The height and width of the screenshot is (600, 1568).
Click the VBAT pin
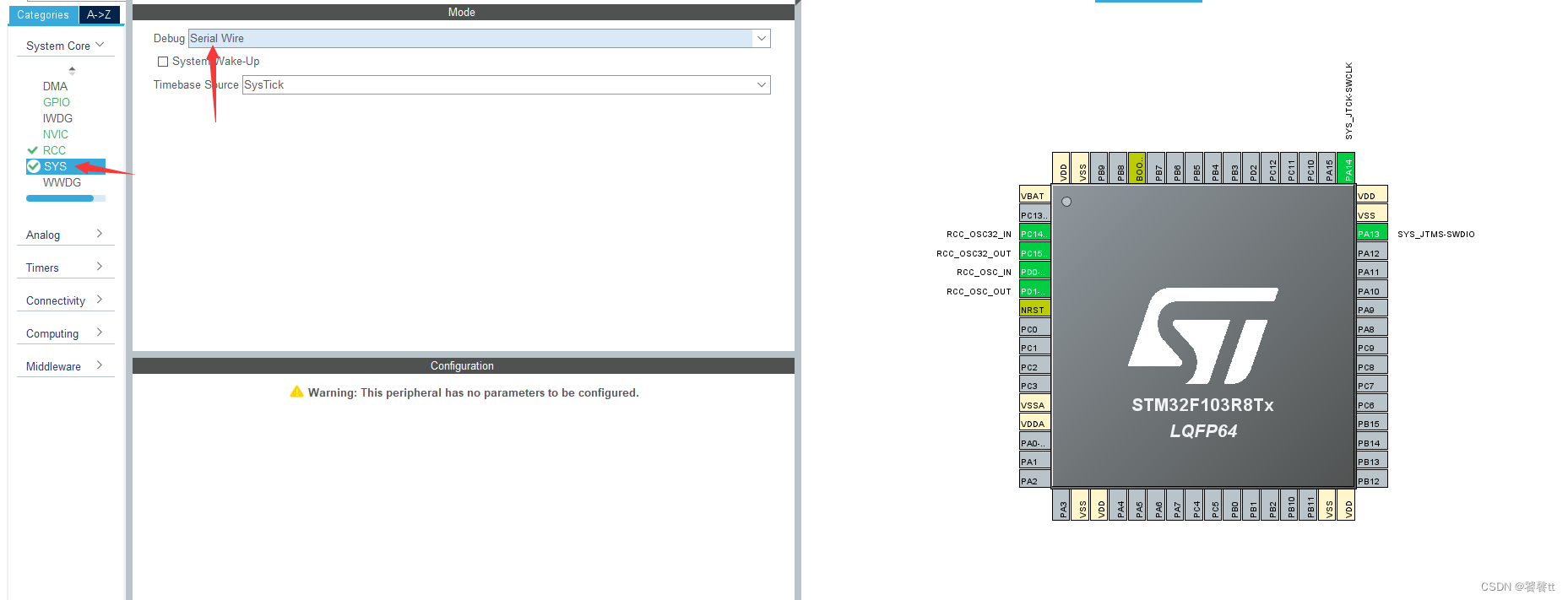point(1035,196)
